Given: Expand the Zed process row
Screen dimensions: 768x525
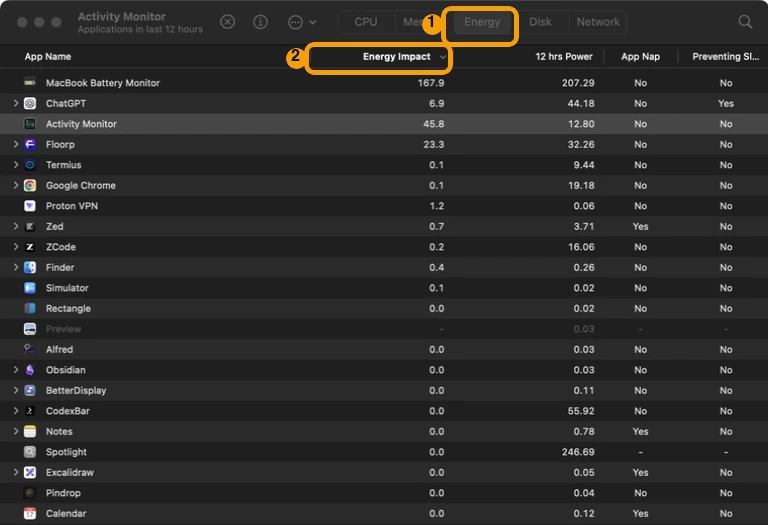Looking at the screenshot, I should coord(16,227).
